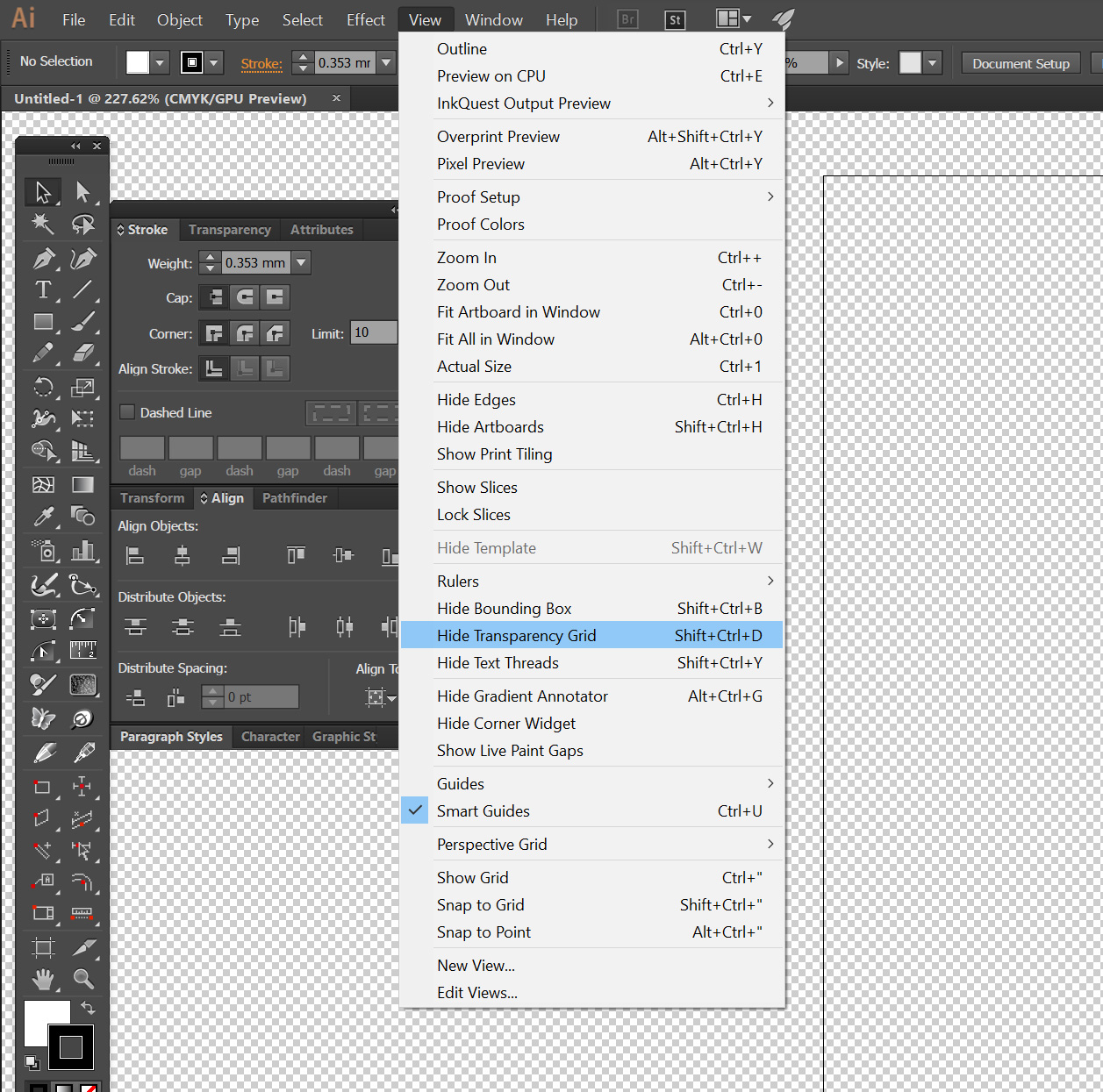Open the fill color dropdown arrow
The image size is (1103, 1092).
click(160, 63)
